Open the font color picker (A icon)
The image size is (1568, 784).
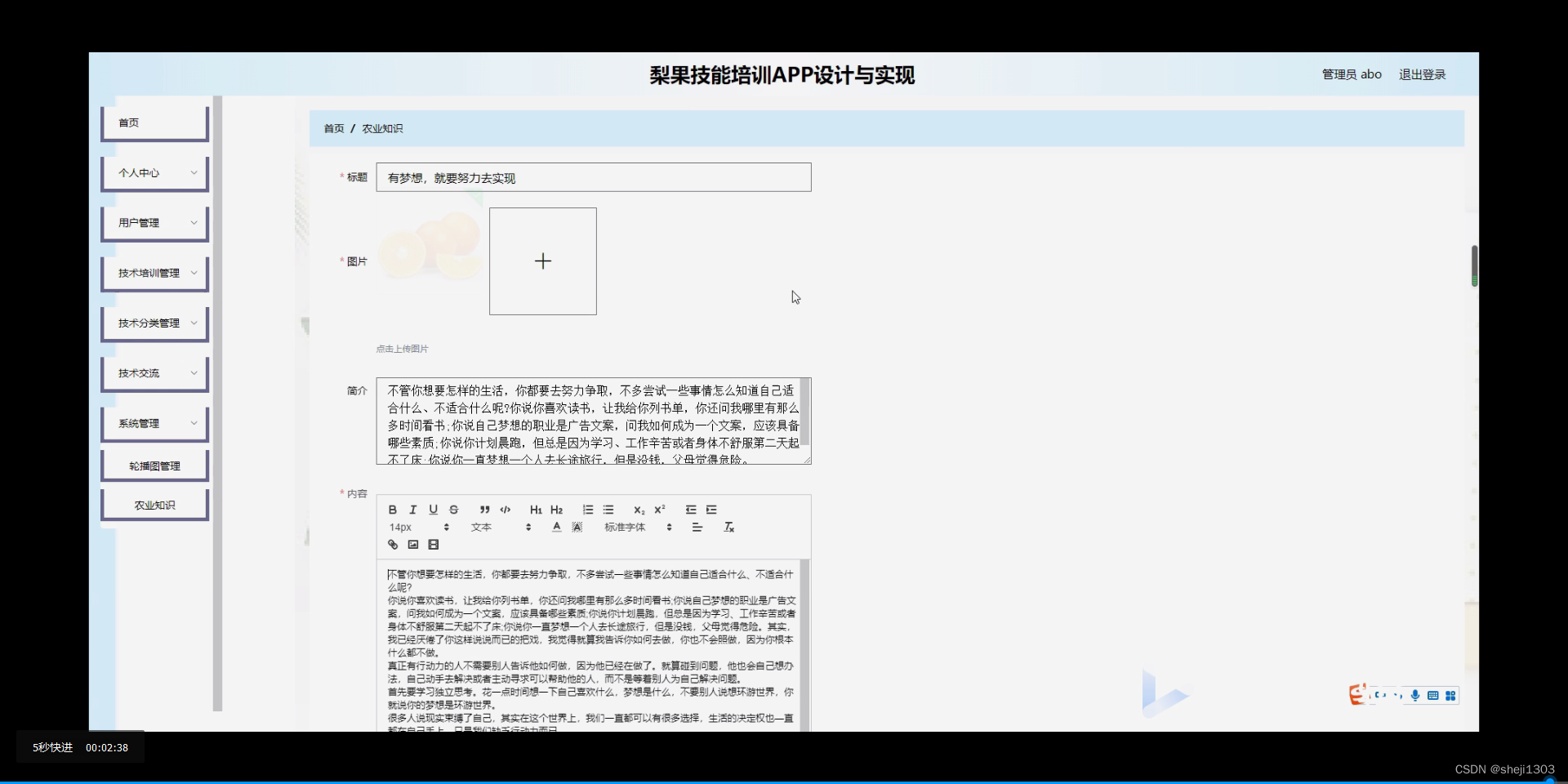tap(556, 527)
